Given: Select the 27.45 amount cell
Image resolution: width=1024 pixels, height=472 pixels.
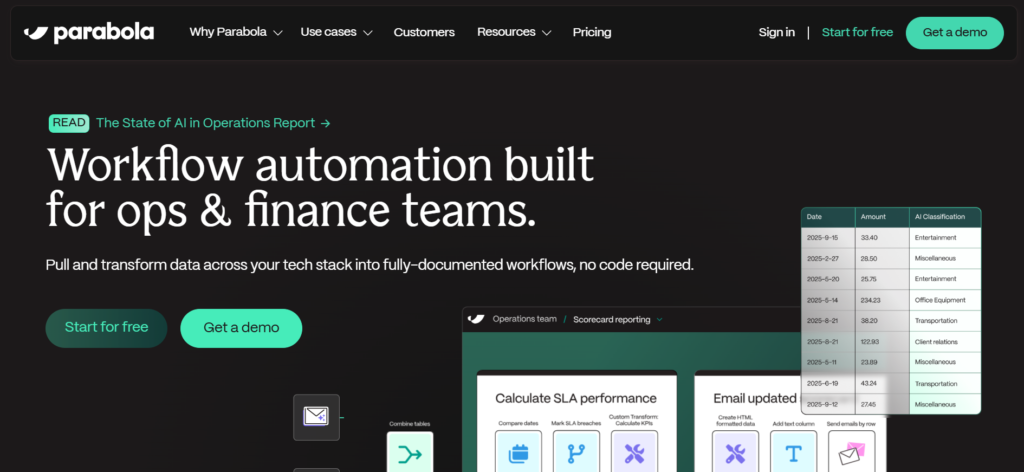Looking at the screenshot, I should point(882,404).
